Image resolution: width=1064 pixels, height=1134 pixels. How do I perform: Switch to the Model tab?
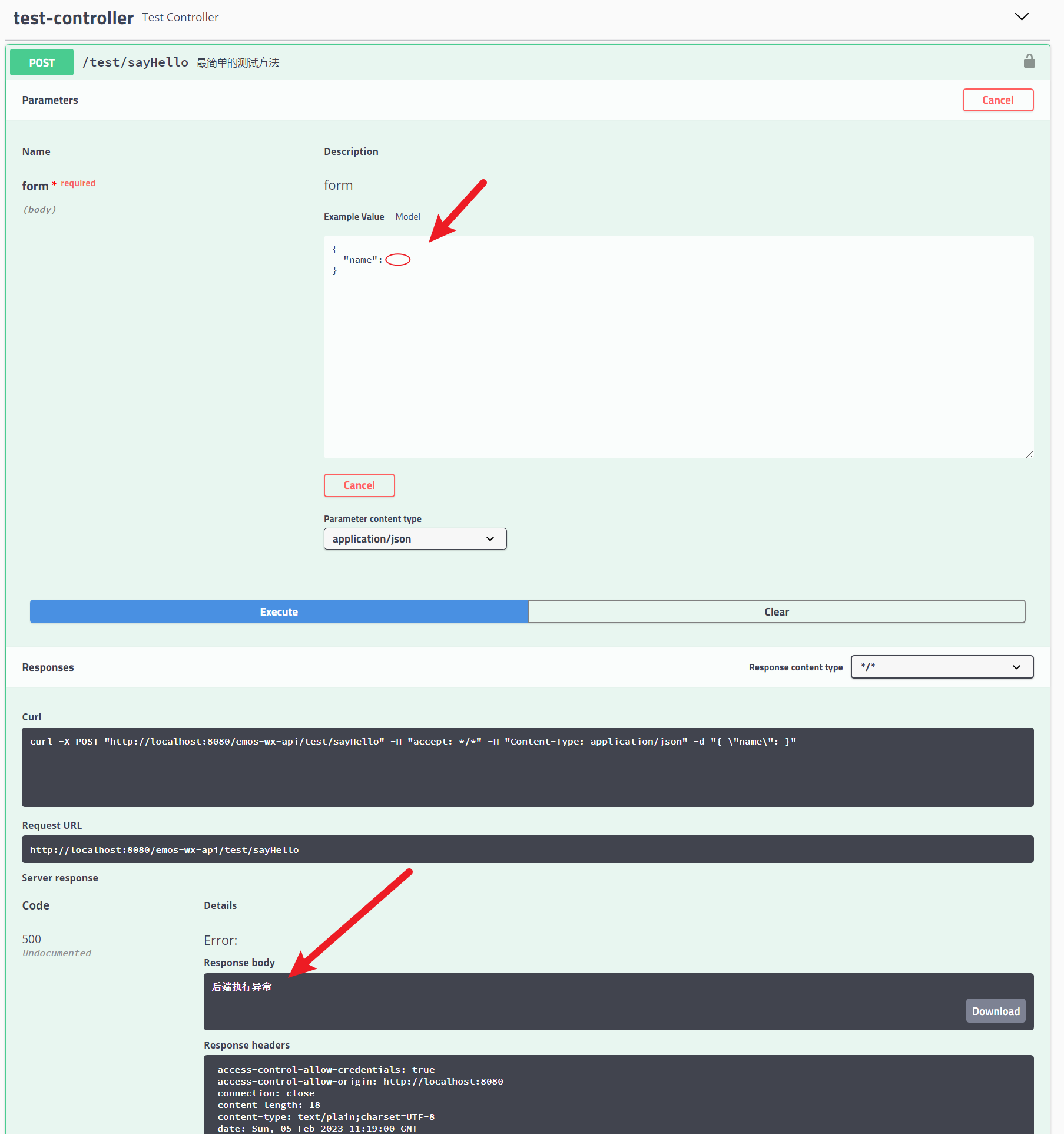[407, 217]
